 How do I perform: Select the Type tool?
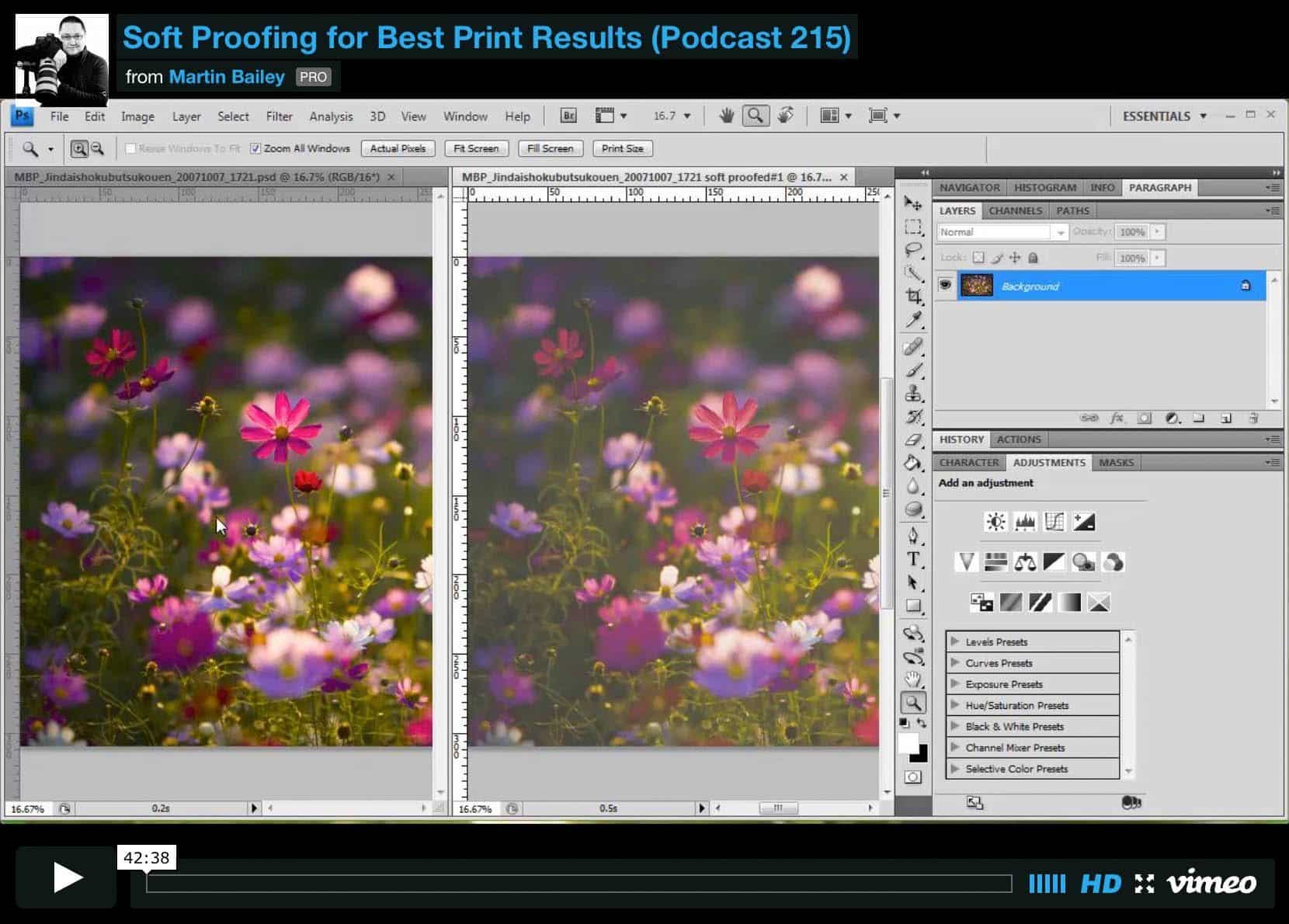(x=914, y=559)
